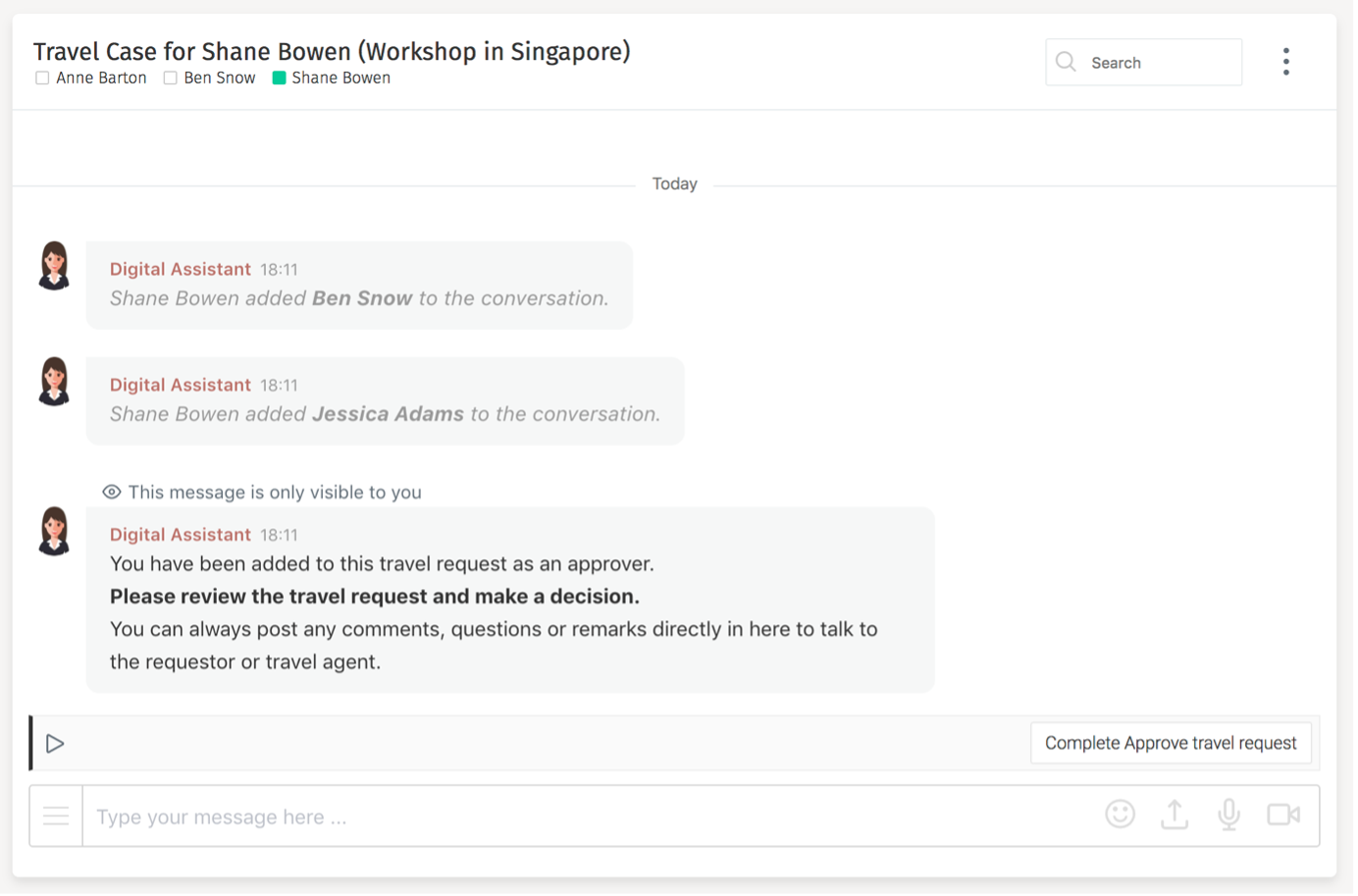
Task: Start a voice recording with microphone icon
Action: 1227,815
